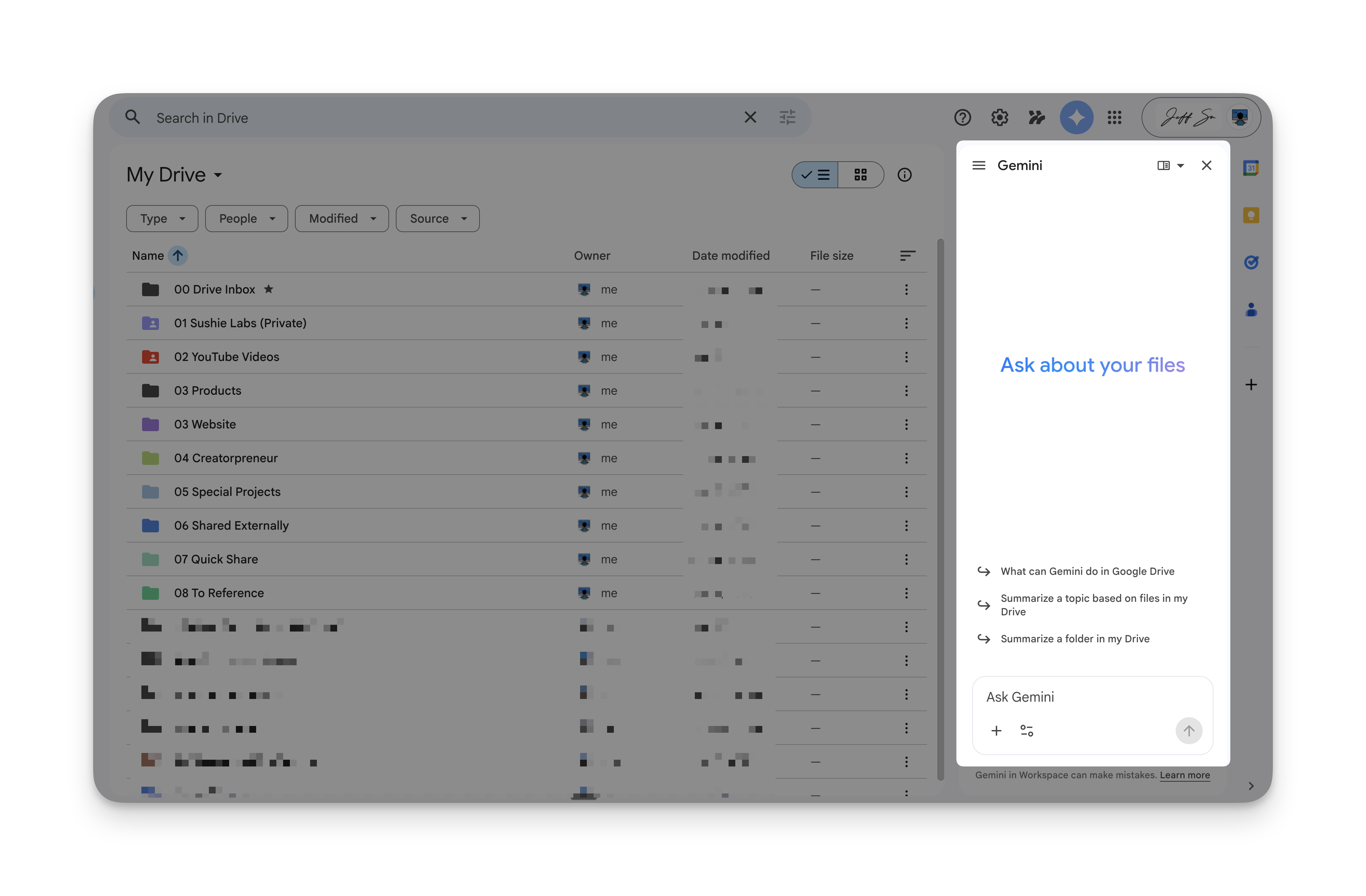Open the Type filter dropdown

pyautogui.click(x=162, y=219)
